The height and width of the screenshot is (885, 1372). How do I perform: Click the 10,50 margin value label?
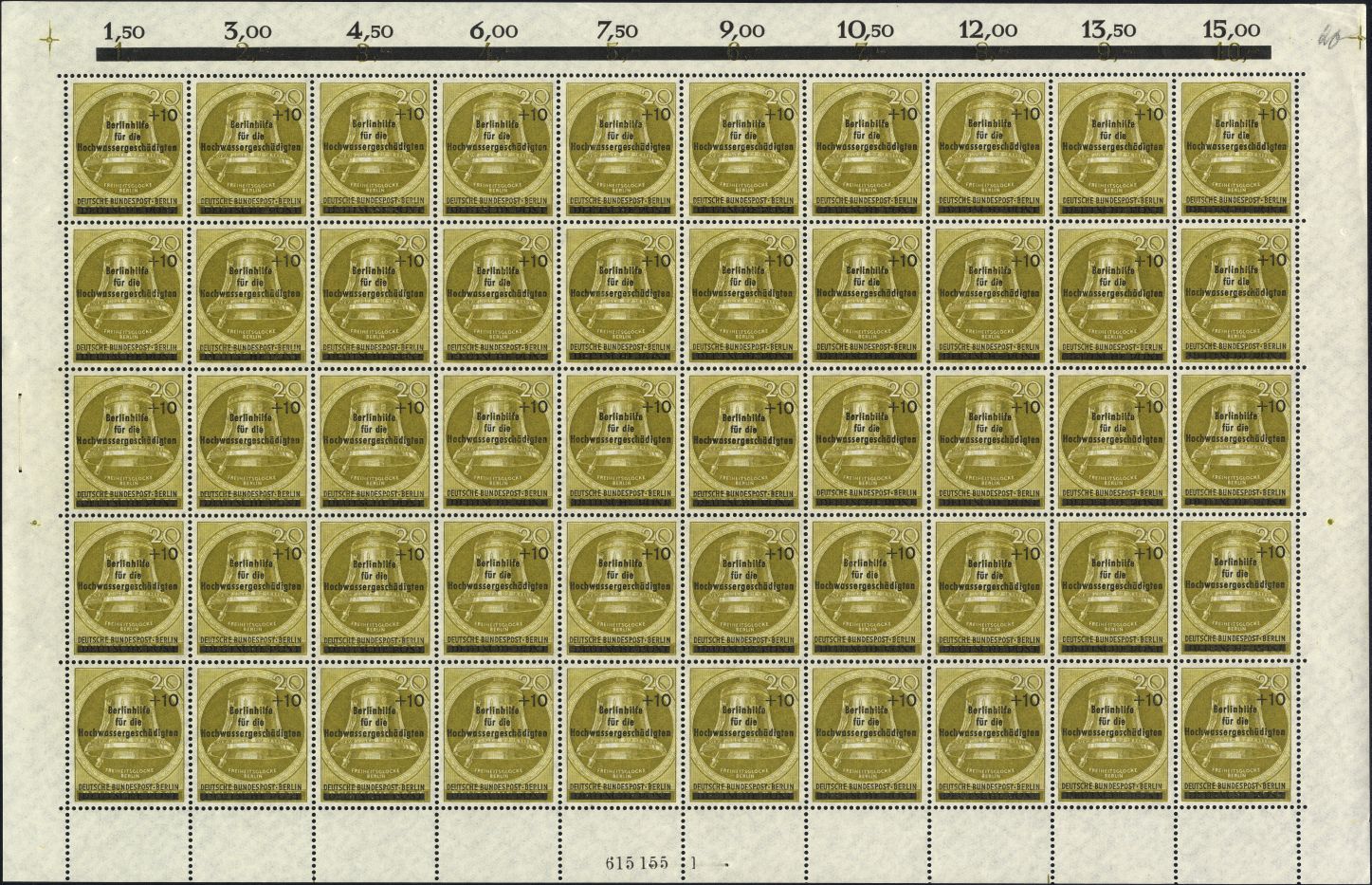[x=867, y=31]
